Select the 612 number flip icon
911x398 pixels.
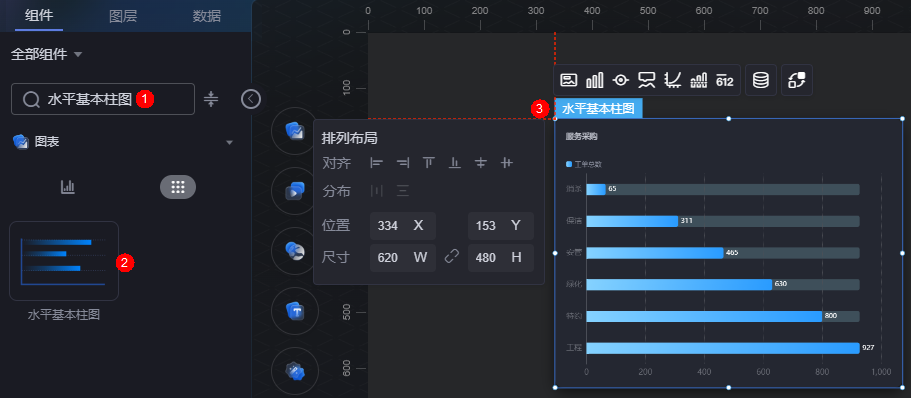725,80
